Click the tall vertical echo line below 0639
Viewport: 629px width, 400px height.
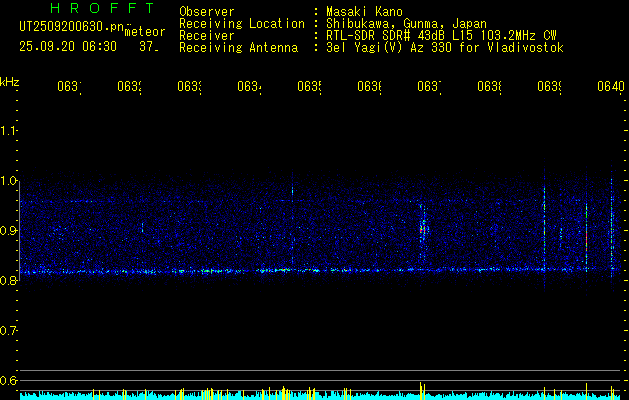(x=544, y=225)
